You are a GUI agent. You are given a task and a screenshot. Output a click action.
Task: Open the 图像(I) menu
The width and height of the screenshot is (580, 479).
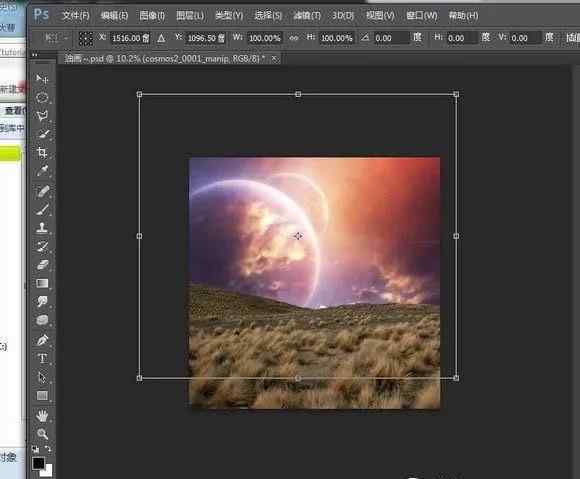[x=152, y=16]
